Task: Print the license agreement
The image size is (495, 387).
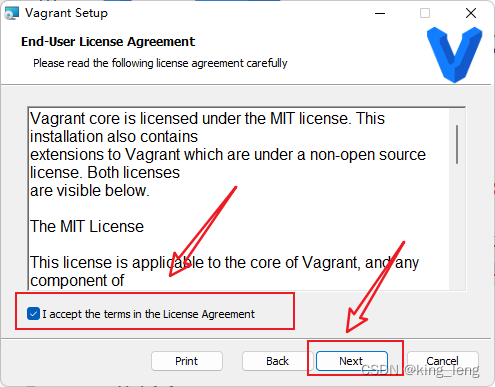Action: pyautogui.click(x=187, y=361)
